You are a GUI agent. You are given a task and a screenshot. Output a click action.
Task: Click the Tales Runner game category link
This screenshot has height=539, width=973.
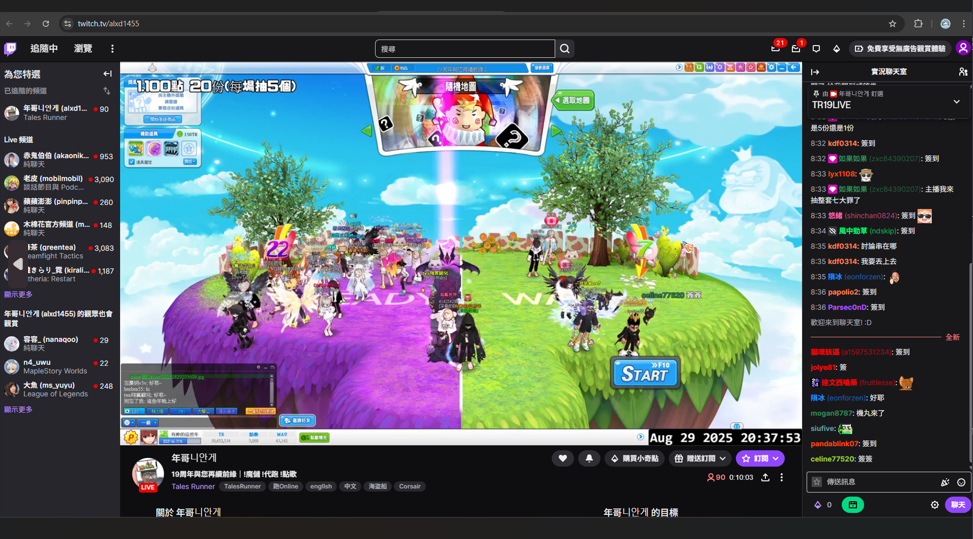tap(193, 487)
